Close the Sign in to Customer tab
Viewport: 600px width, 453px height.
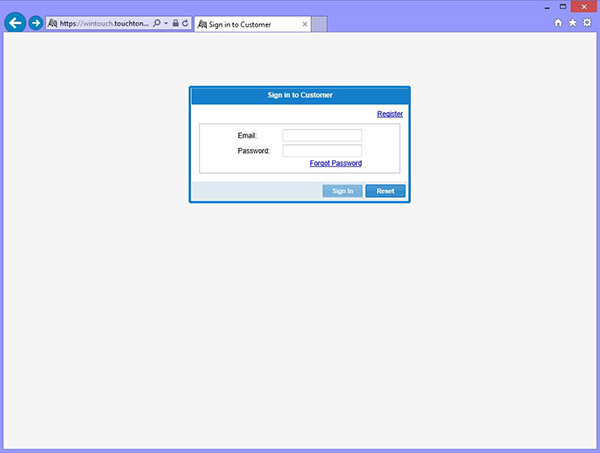(305, 24)
